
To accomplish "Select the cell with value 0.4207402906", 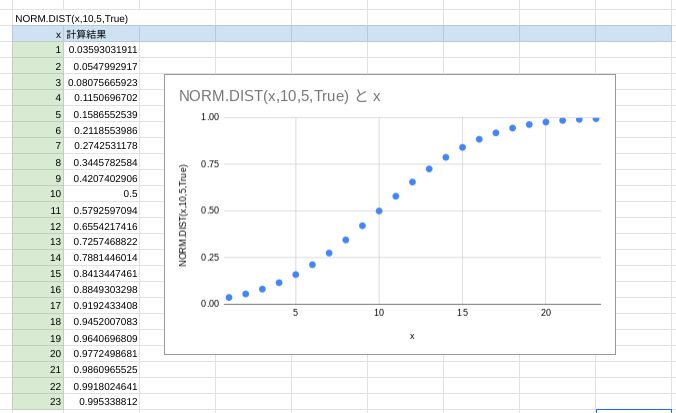I will click(x=102, y=178).
